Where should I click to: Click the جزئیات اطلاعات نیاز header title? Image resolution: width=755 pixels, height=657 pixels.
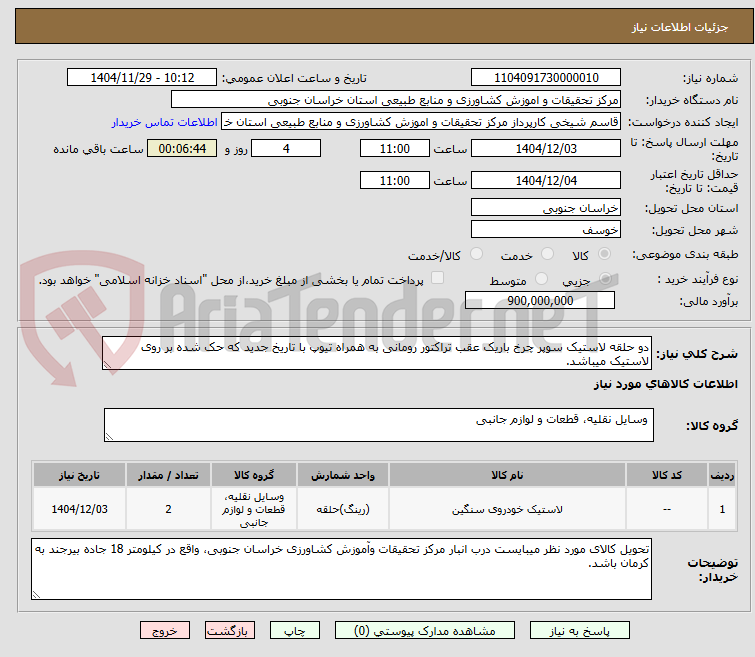point(680,27)
